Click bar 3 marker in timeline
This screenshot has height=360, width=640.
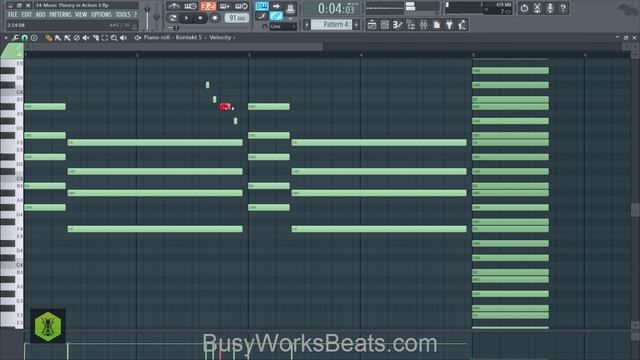(249, 55)
